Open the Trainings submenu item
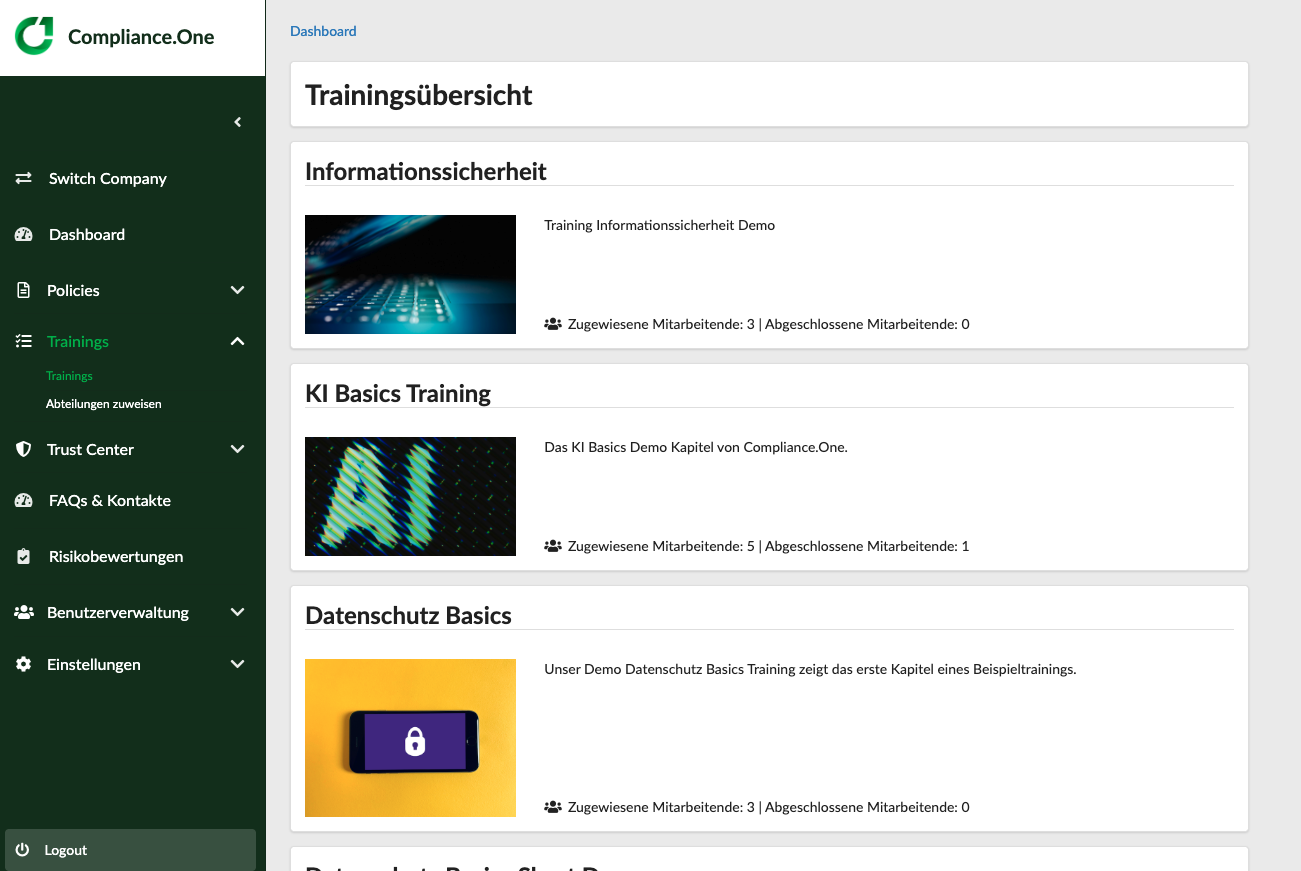 pos(69,376)
